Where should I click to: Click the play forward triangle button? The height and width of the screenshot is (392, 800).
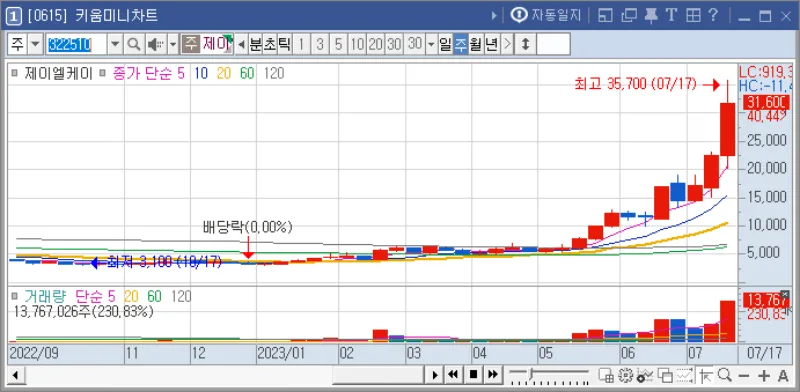pos(435,375)
